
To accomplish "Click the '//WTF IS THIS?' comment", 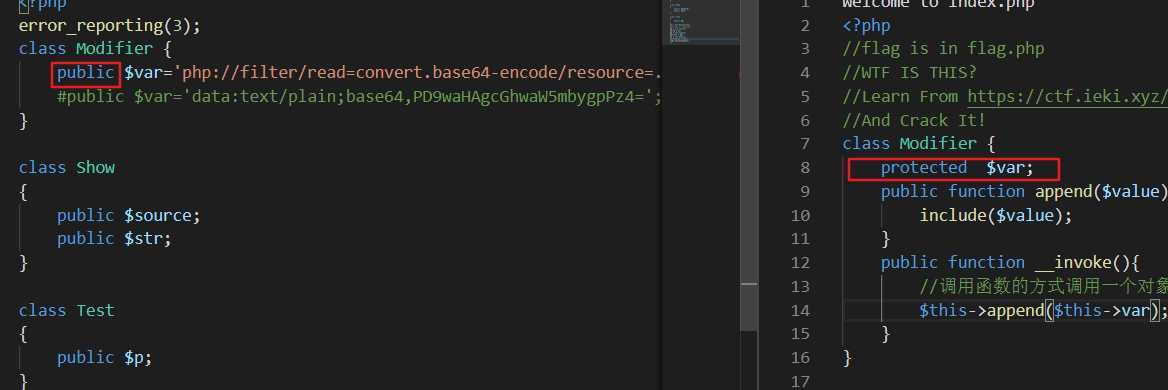I will pos(910,73).
